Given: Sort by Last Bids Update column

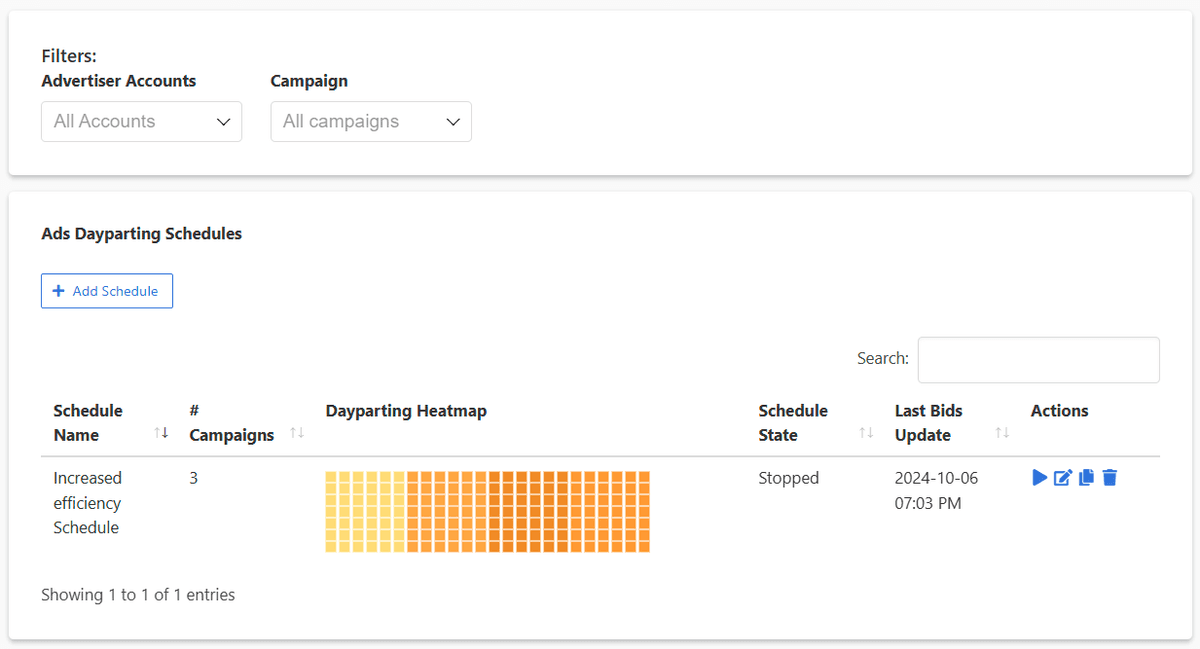Looking at the screenshot, I should pos(1003,432).
